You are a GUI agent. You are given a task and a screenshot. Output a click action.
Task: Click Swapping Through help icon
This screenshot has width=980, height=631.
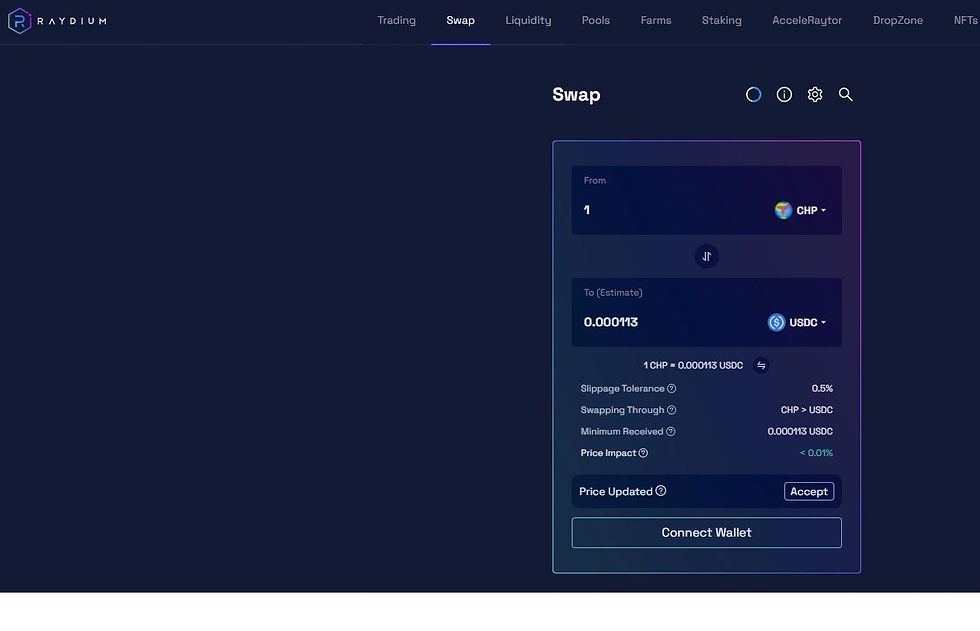671,410
